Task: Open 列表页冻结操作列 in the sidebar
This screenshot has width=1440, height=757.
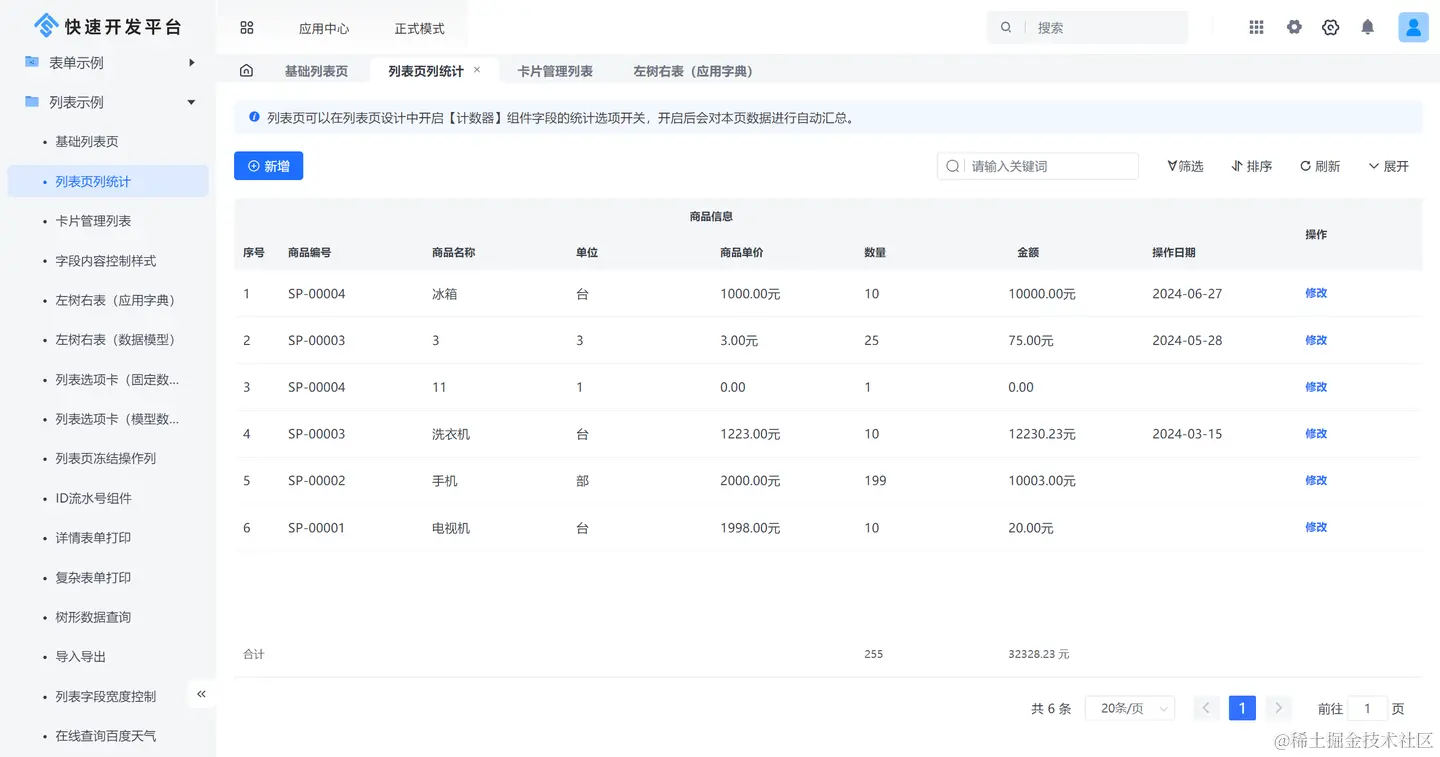Action: 106,459
